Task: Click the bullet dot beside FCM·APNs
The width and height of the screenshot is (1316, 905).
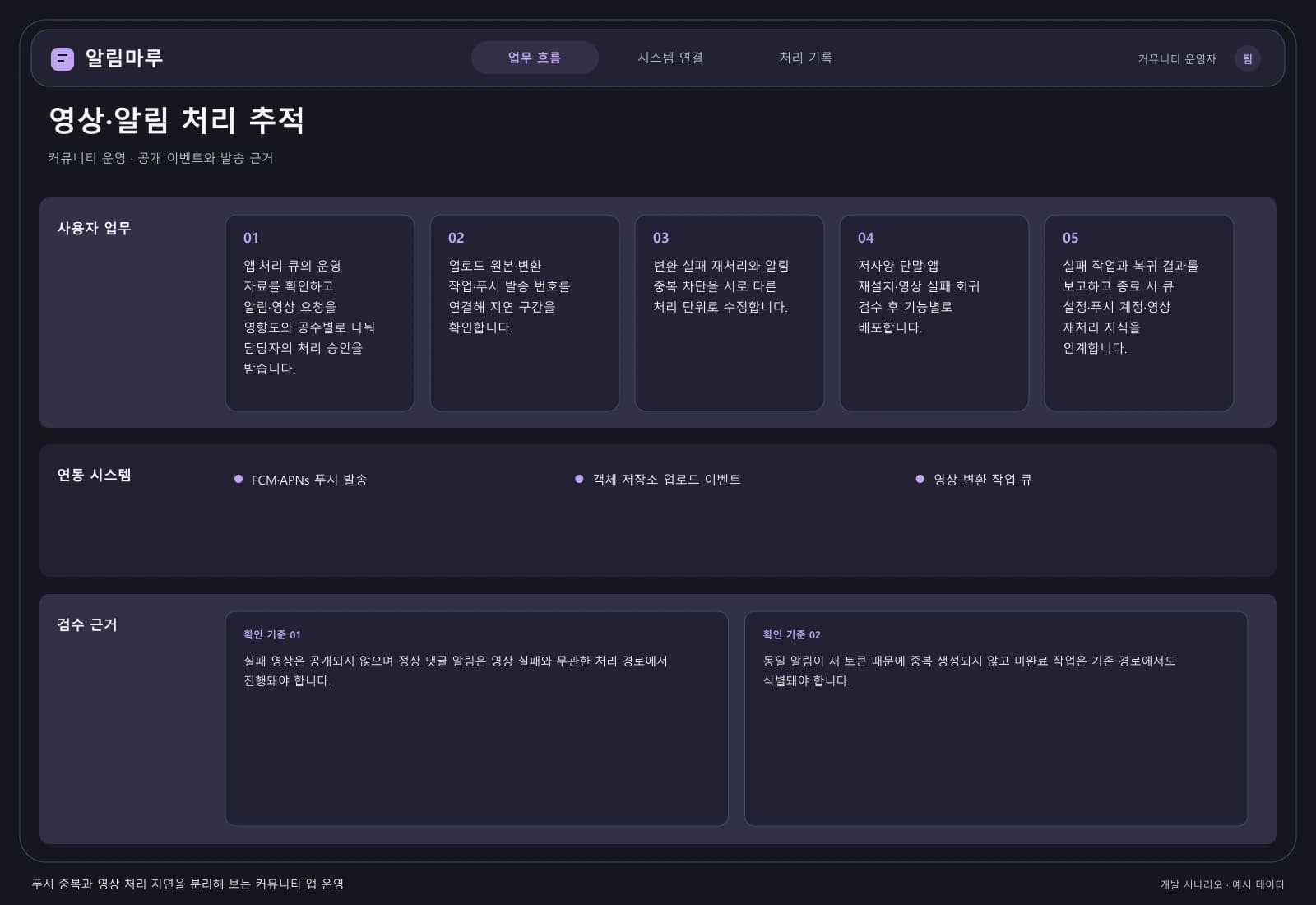Action: tap(239, 479)
